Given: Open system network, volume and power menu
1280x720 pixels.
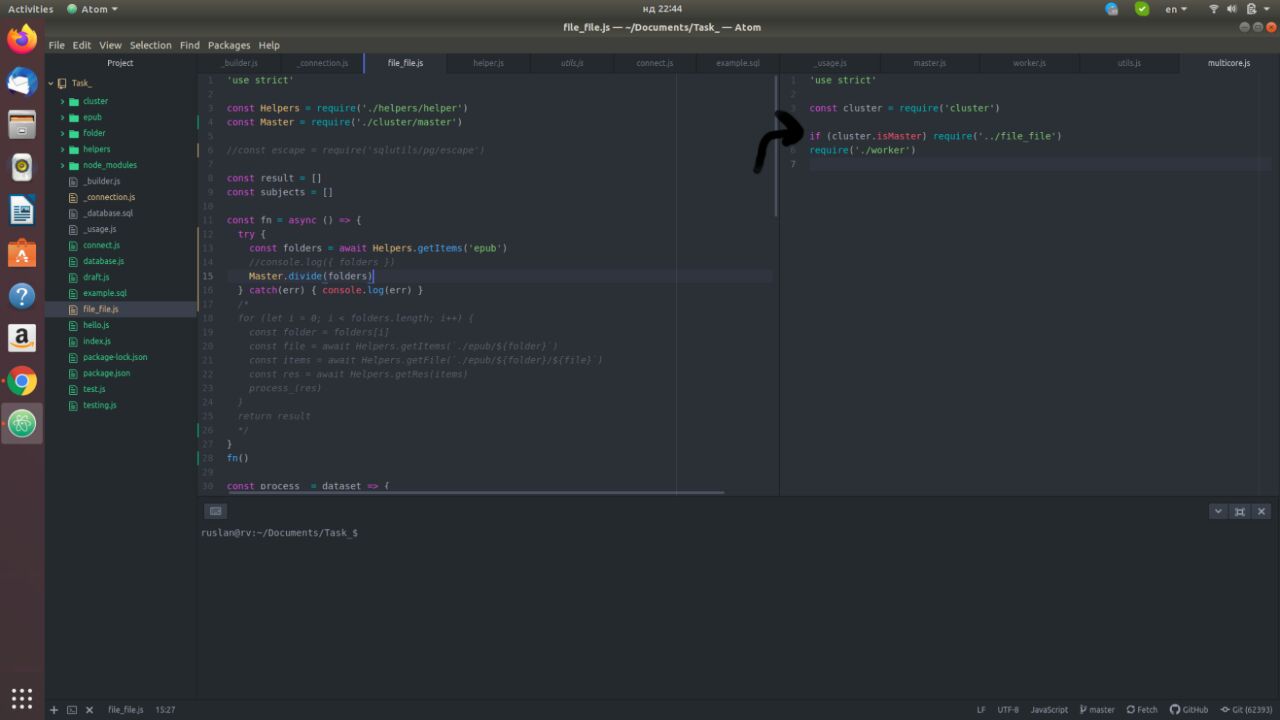Looking at the screenshot, I should coord(1240,9).
